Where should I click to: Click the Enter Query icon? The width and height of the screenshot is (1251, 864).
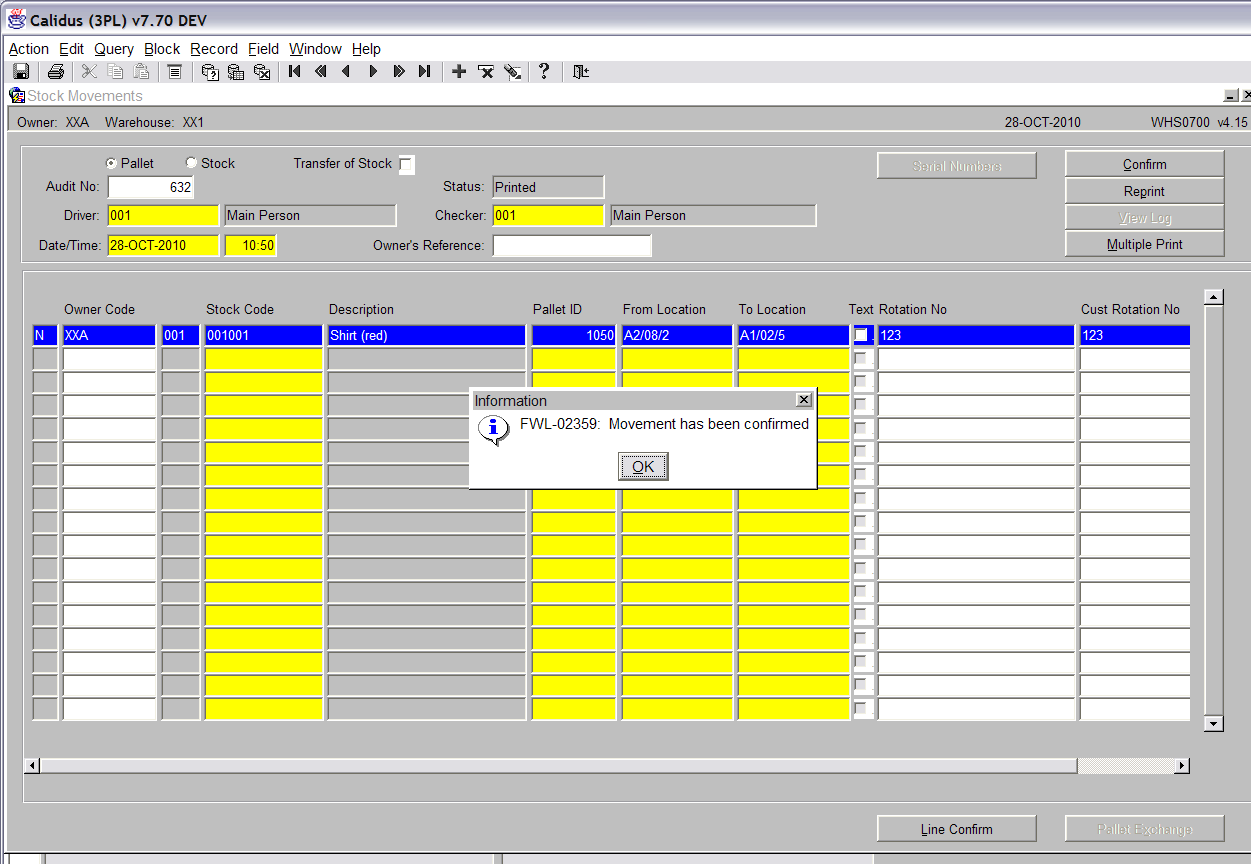coord(210,71)
